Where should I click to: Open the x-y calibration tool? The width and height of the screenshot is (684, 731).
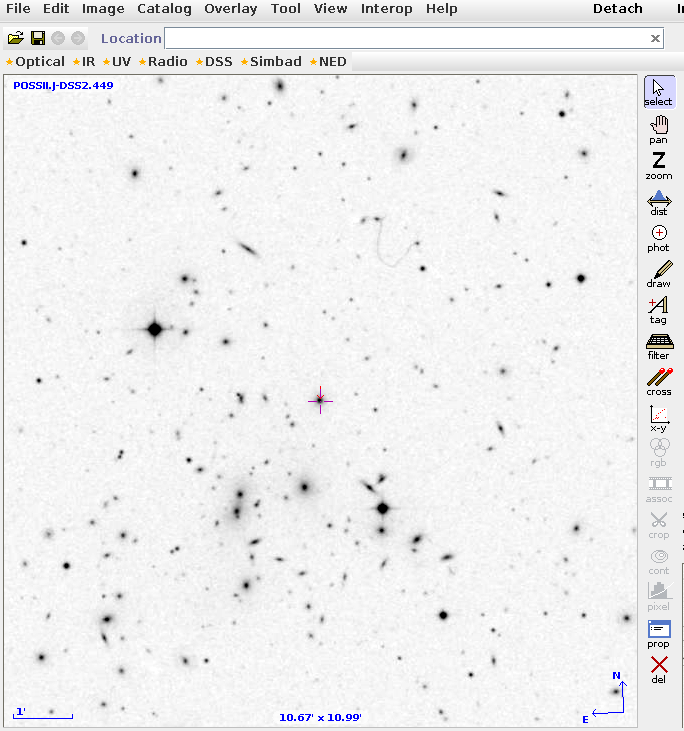pos(658,416)
